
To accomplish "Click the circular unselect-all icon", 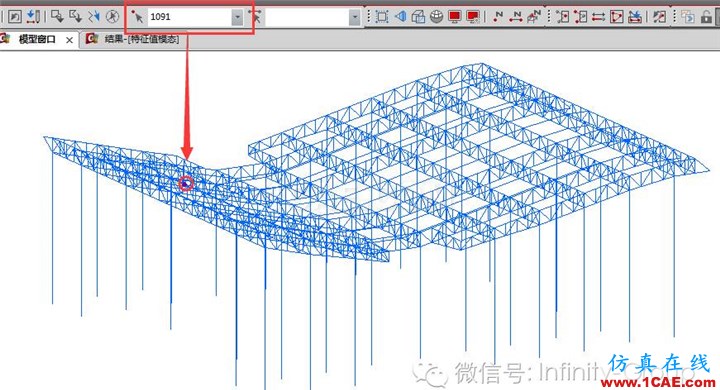I will coord(112,17).
